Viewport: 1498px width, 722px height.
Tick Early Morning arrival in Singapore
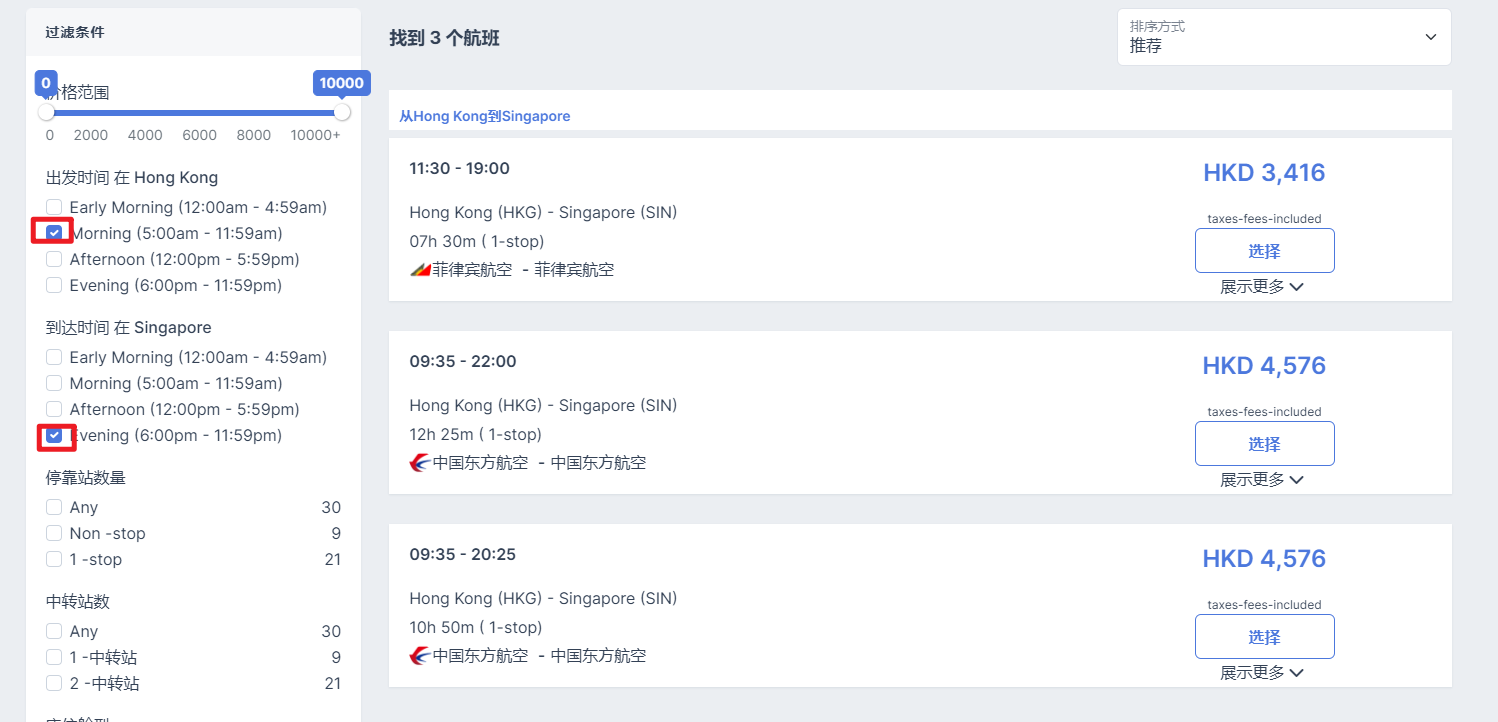[x=54, y=357]
